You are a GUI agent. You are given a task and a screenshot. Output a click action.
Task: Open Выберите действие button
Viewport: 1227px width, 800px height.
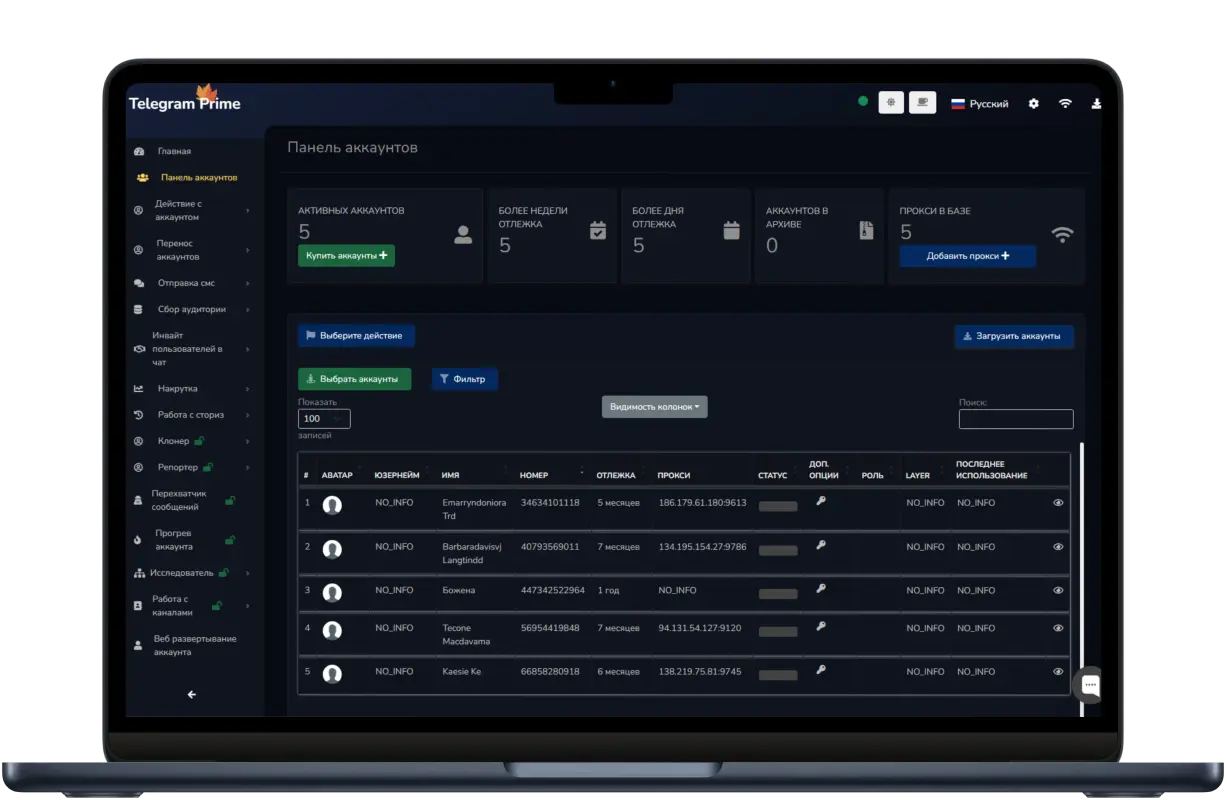[356, 336]
